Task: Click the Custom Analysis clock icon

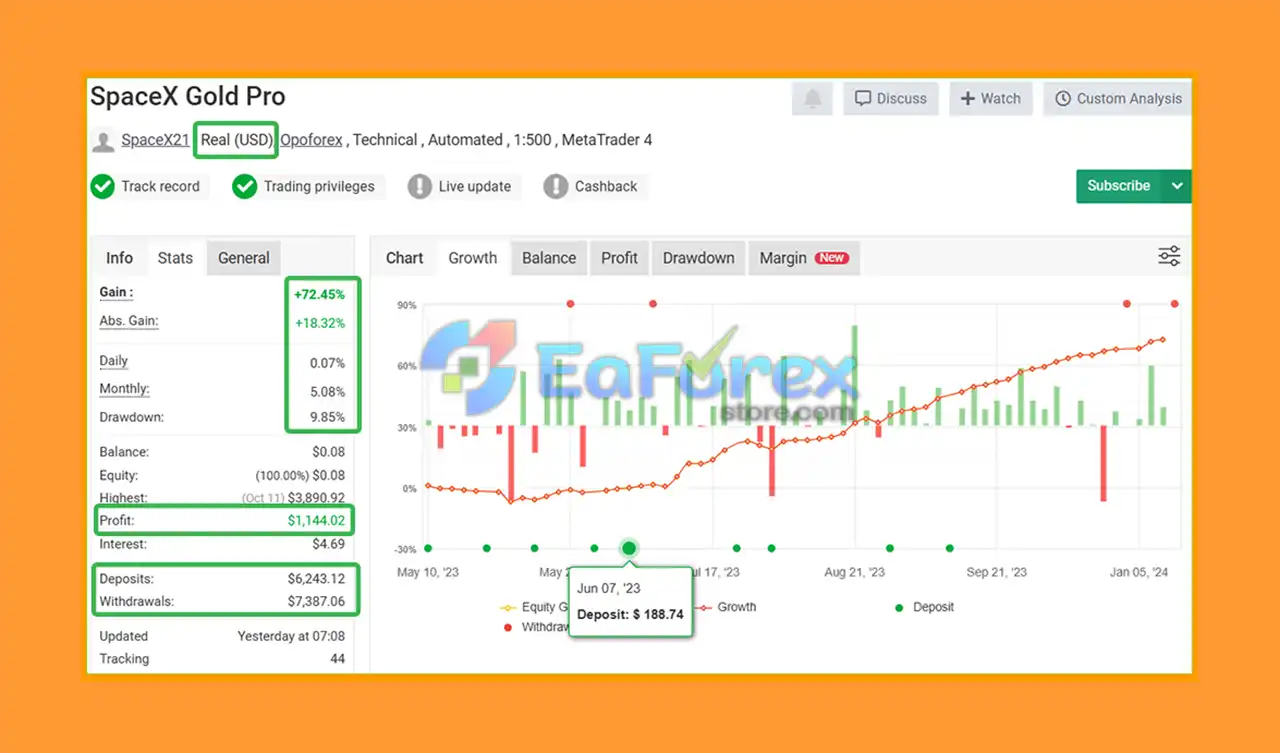Action: pos(1063,99)
